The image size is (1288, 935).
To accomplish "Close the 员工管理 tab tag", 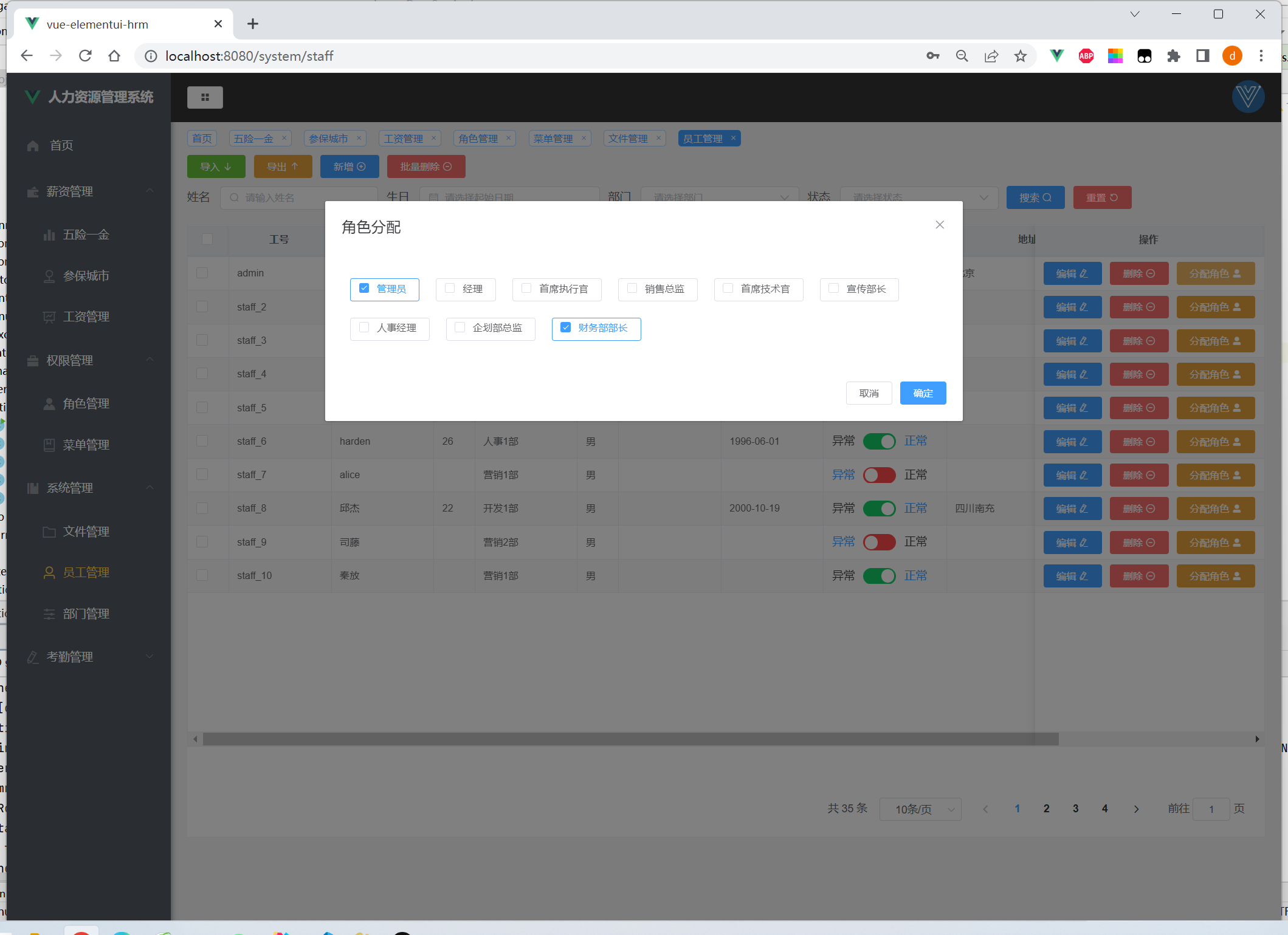I will pyautogui.click(x=733, y=138).
